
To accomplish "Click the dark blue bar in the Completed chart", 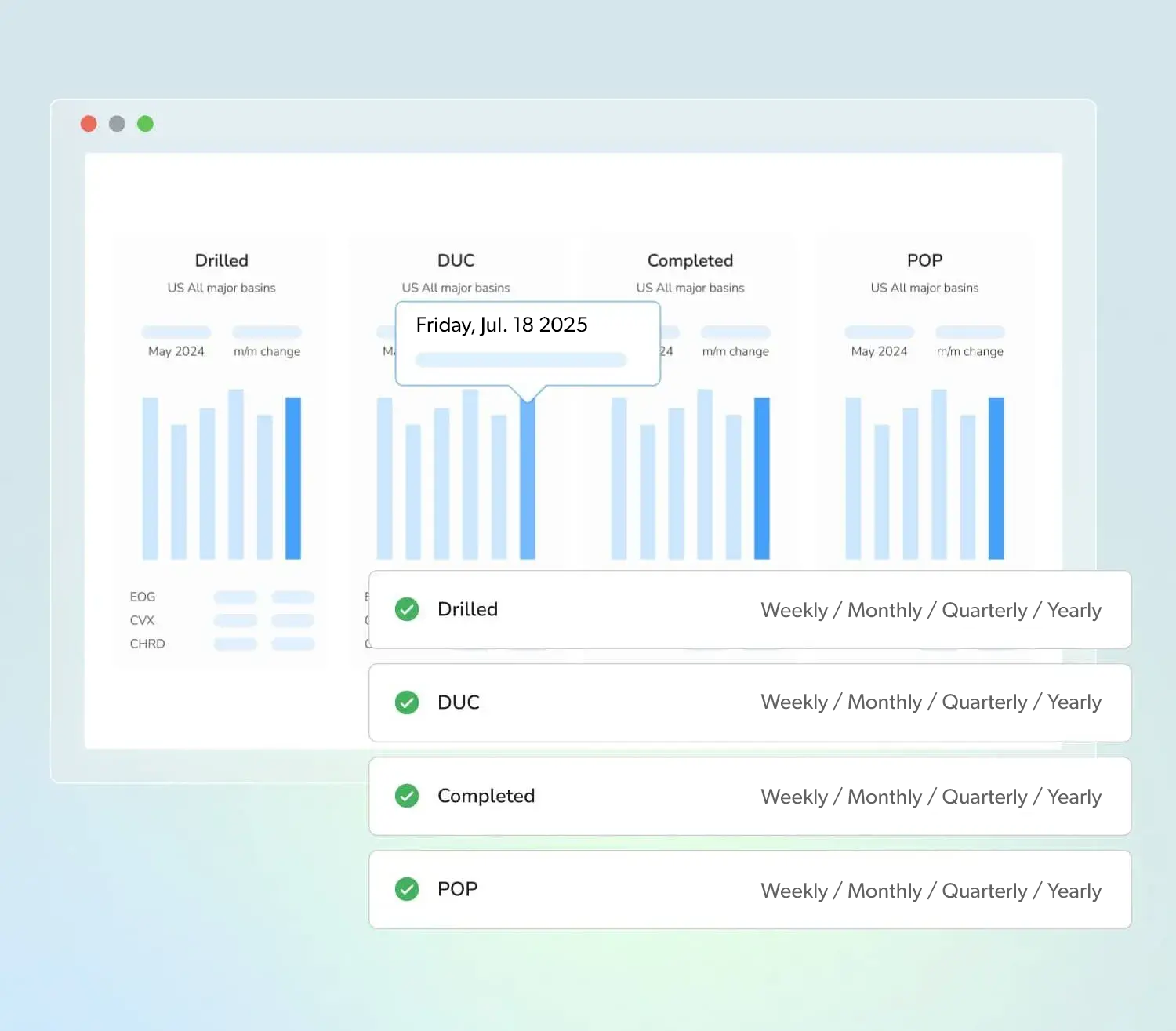I will coord(762,478).
